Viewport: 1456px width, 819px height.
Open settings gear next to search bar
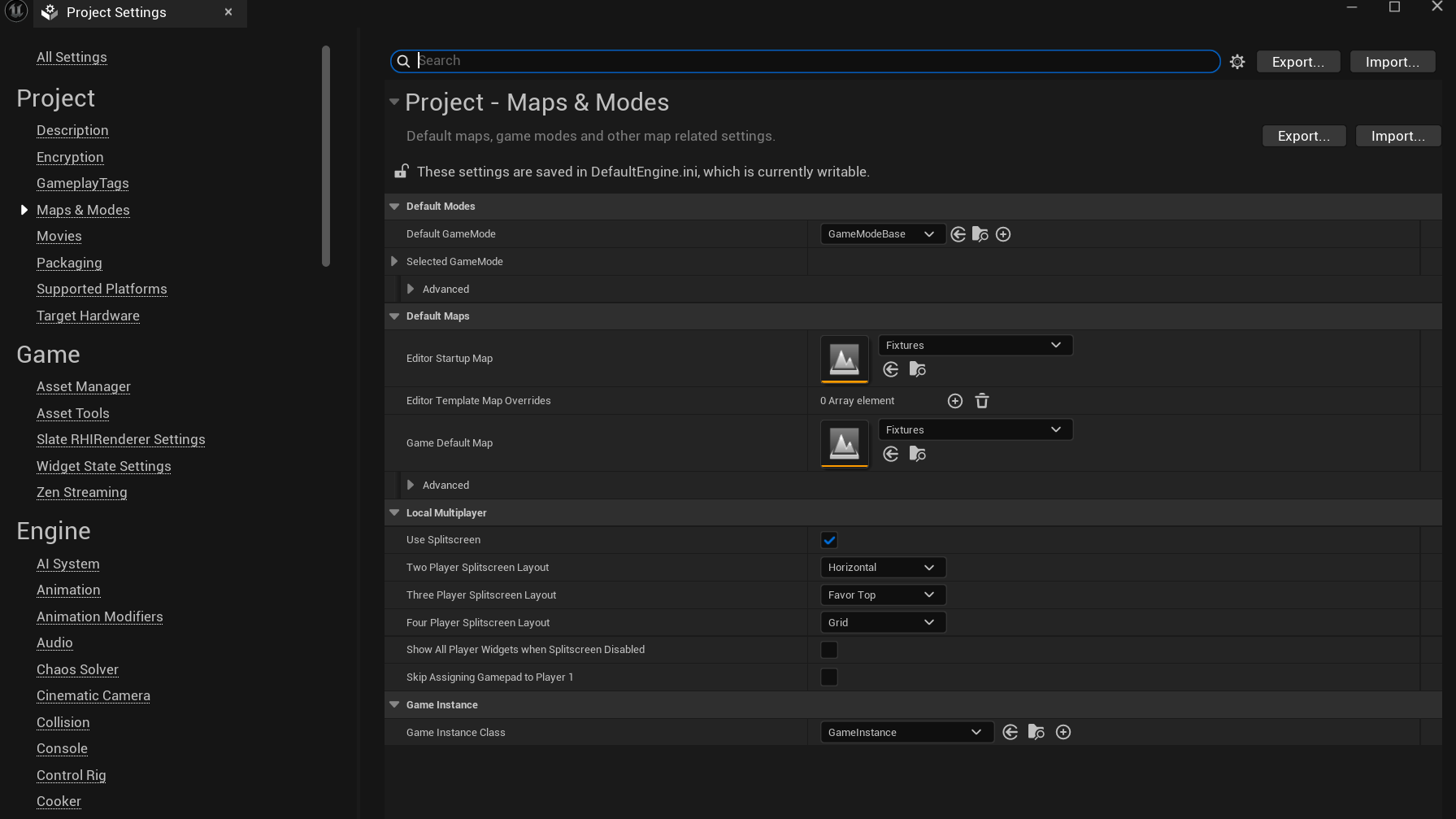point(1237,62)
